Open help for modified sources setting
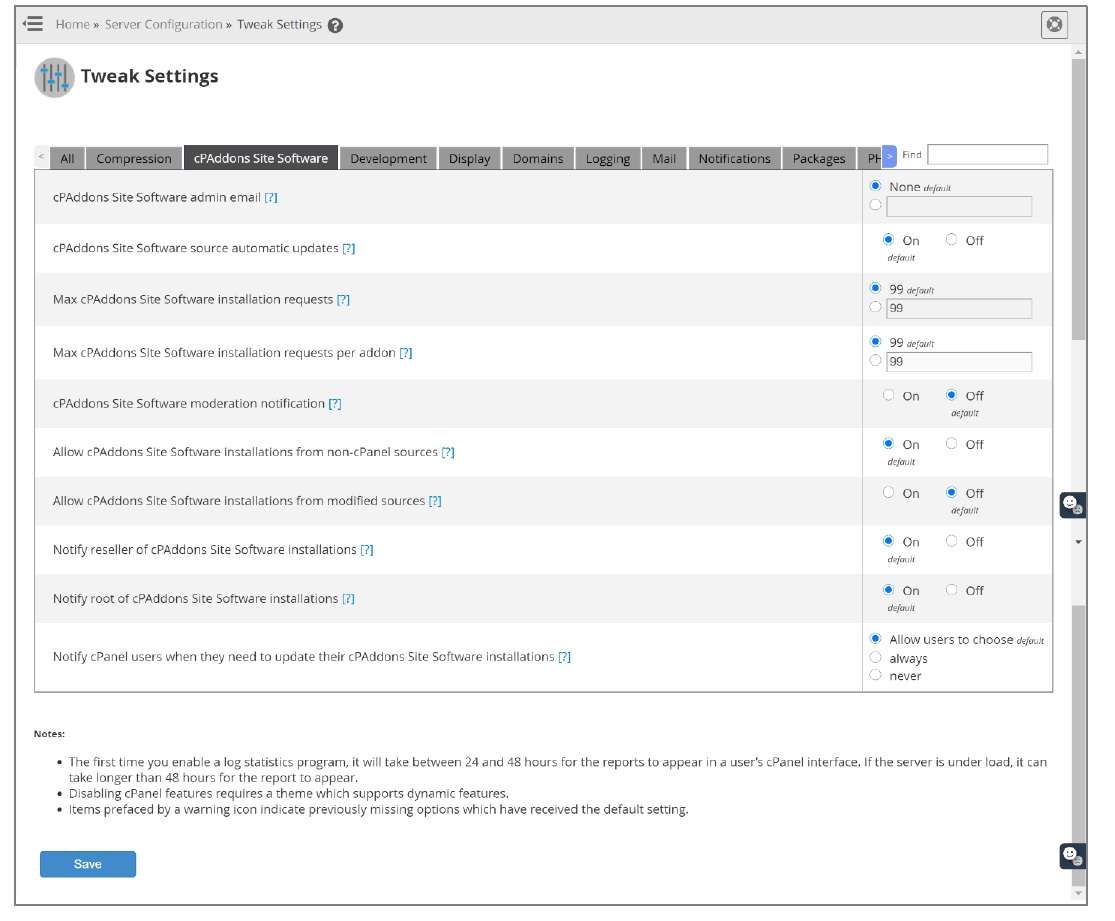1115x921 pixels. 435,501
